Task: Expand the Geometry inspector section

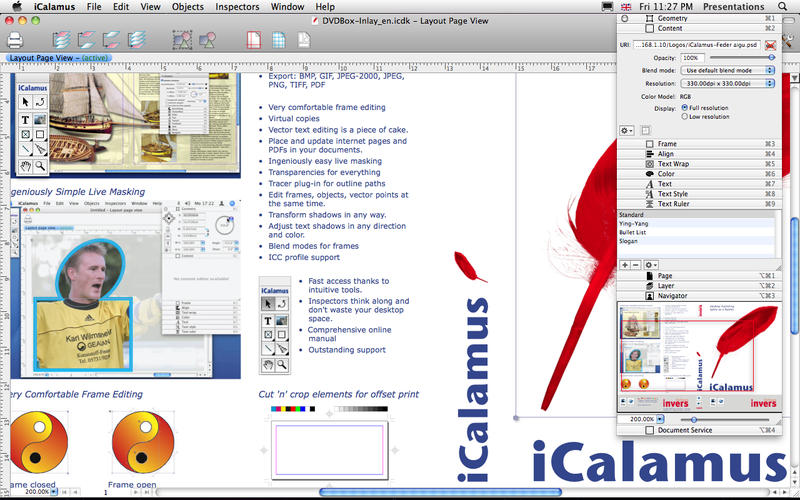Action: click(698, 18)
